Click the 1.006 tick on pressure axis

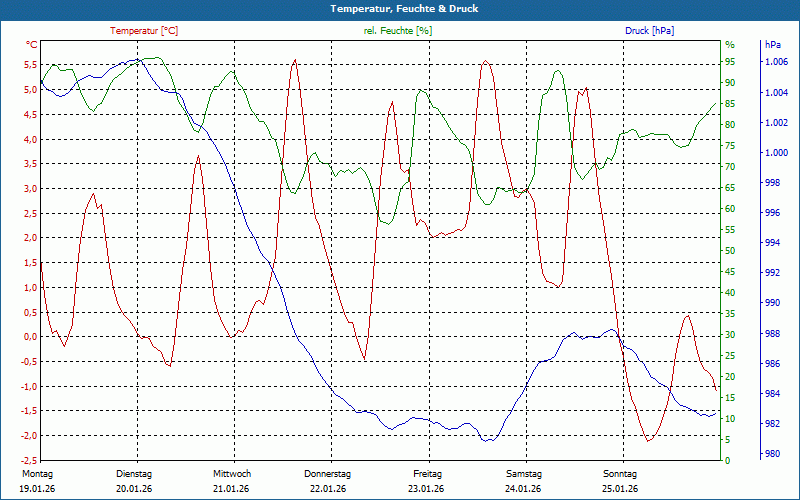click(775, 63)
